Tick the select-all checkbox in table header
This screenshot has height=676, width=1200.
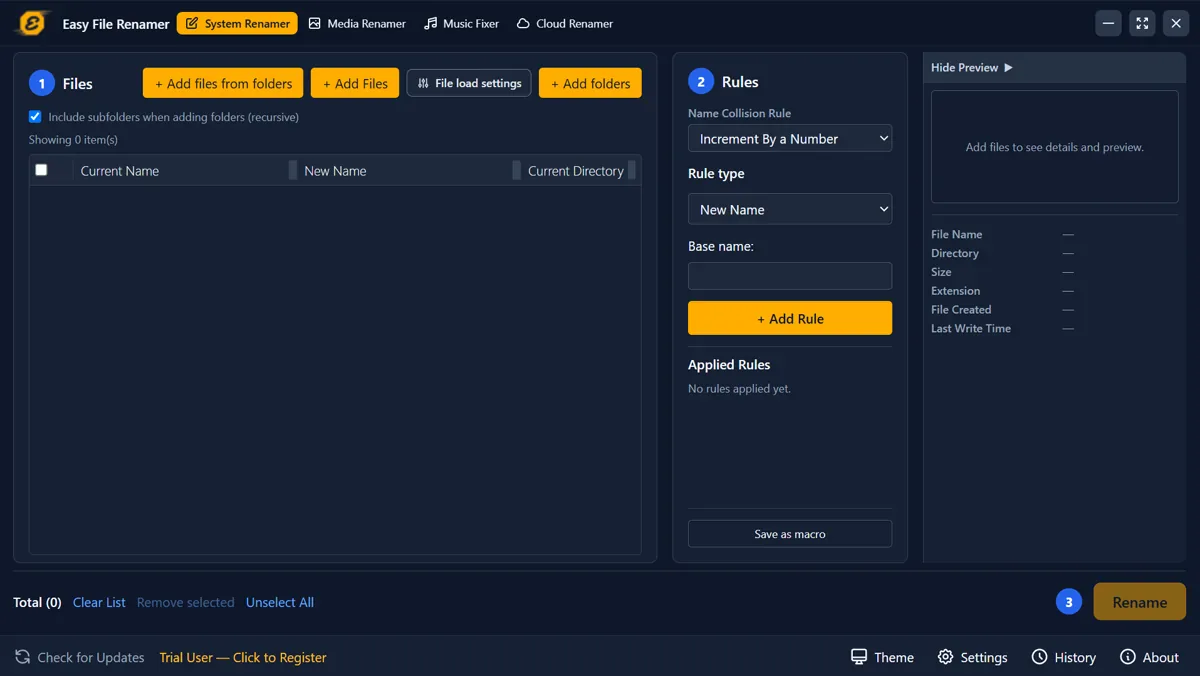point(41,170)
